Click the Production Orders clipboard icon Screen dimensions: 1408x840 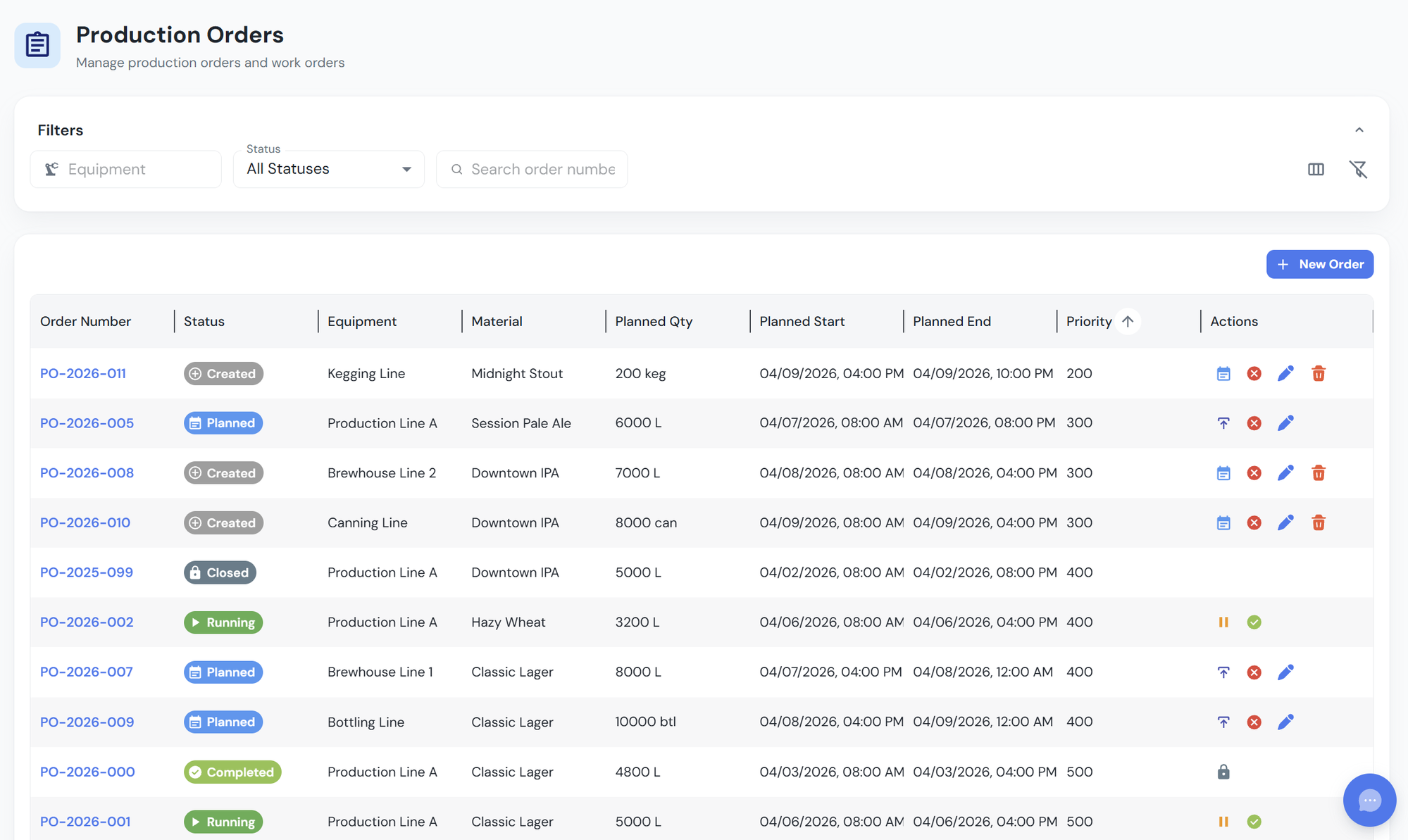click(x=37, y=45)
